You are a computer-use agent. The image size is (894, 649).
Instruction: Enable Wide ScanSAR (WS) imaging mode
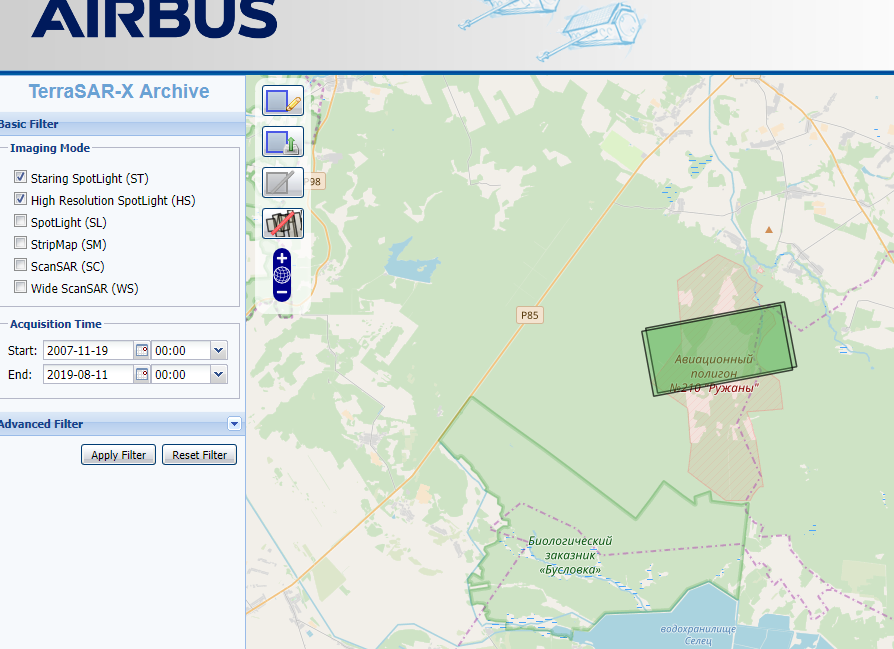[21, 287]
